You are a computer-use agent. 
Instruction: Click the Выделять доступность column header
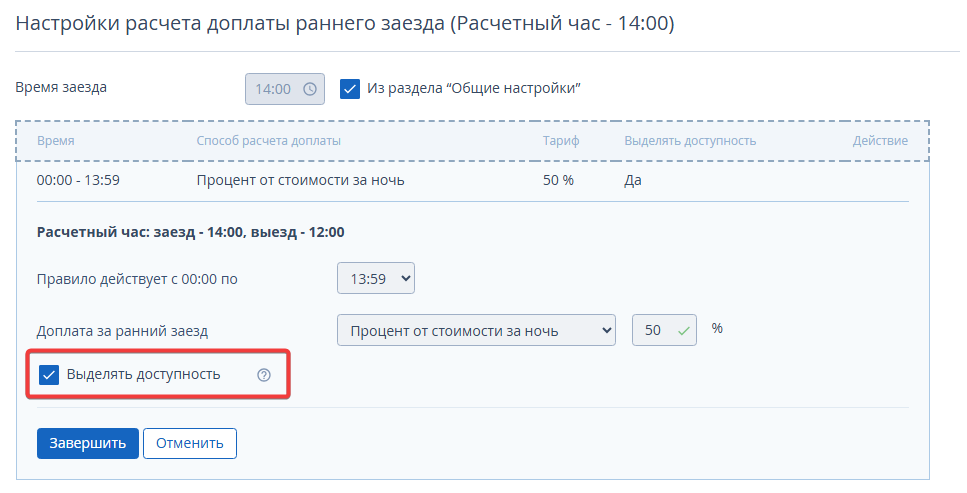pos(690,141)
